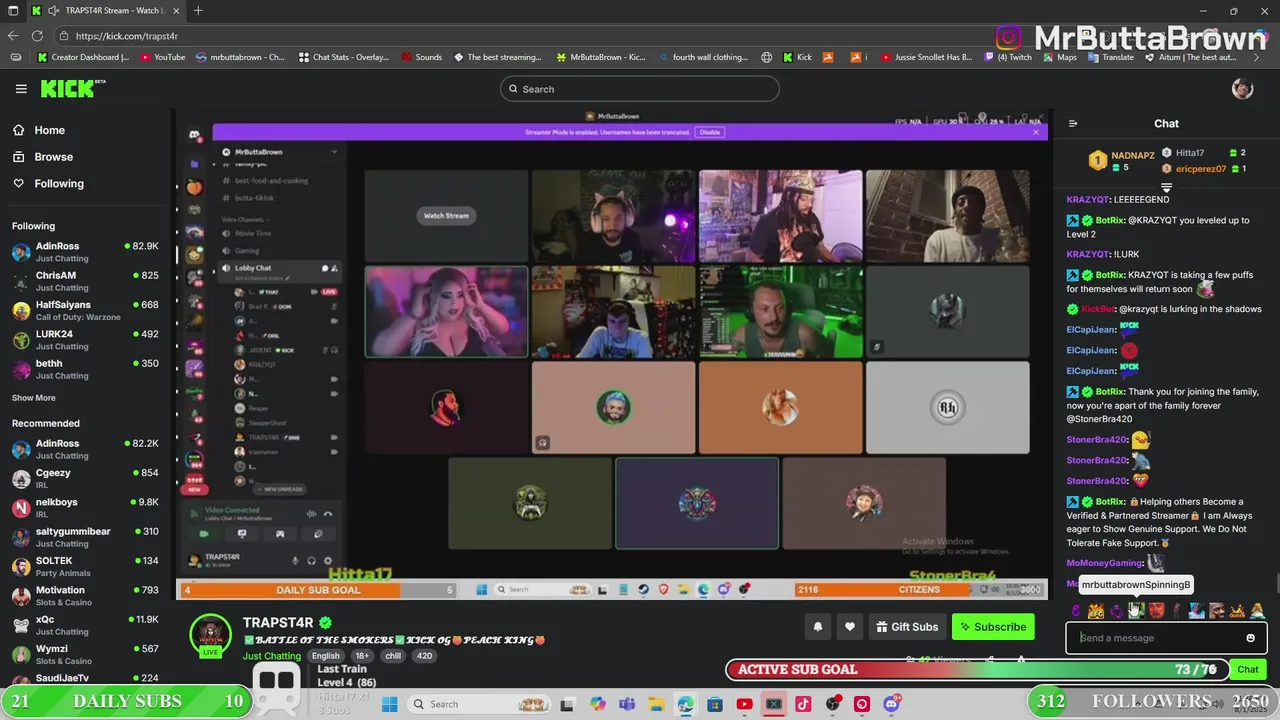Click into the Send a message field
1280x720 pixels.
pyautogui.click(x=1155, y=638)
